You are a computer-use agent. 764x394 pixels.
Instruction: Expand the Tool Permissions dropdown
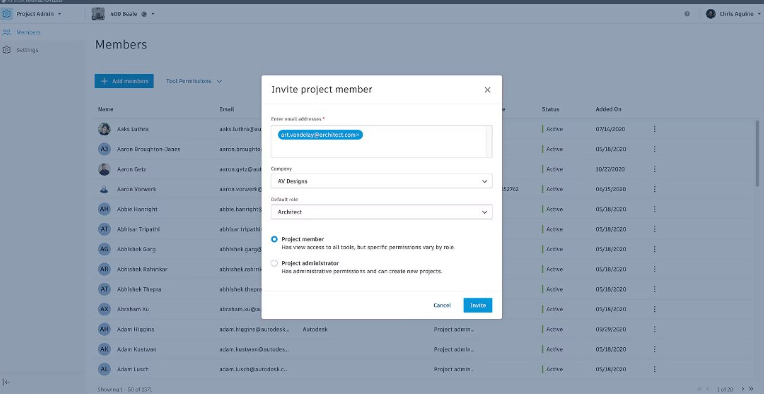[x=194, y=81]
